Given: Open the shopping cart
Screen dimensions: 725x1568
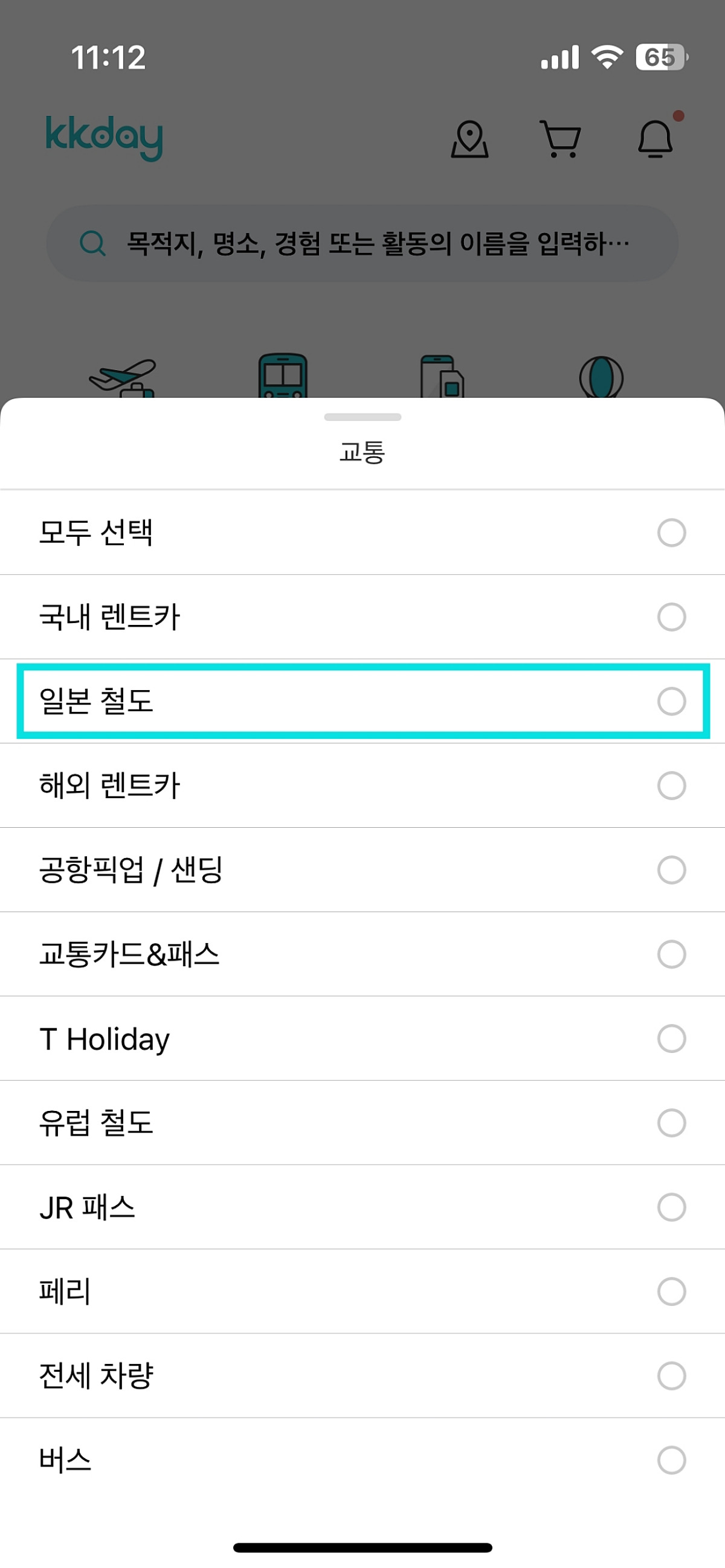Looking at the screenshot, I should pyautogui.click(x=559, y=139).
